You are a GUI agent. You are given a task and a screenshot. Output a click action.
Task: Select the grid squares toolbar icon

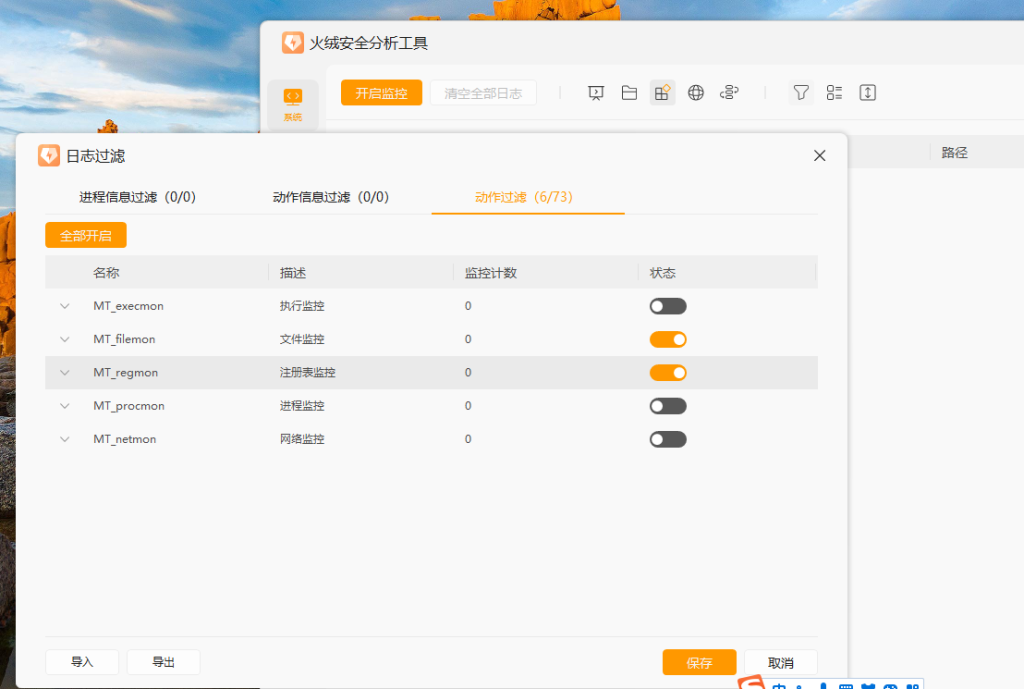coord(662,93)
